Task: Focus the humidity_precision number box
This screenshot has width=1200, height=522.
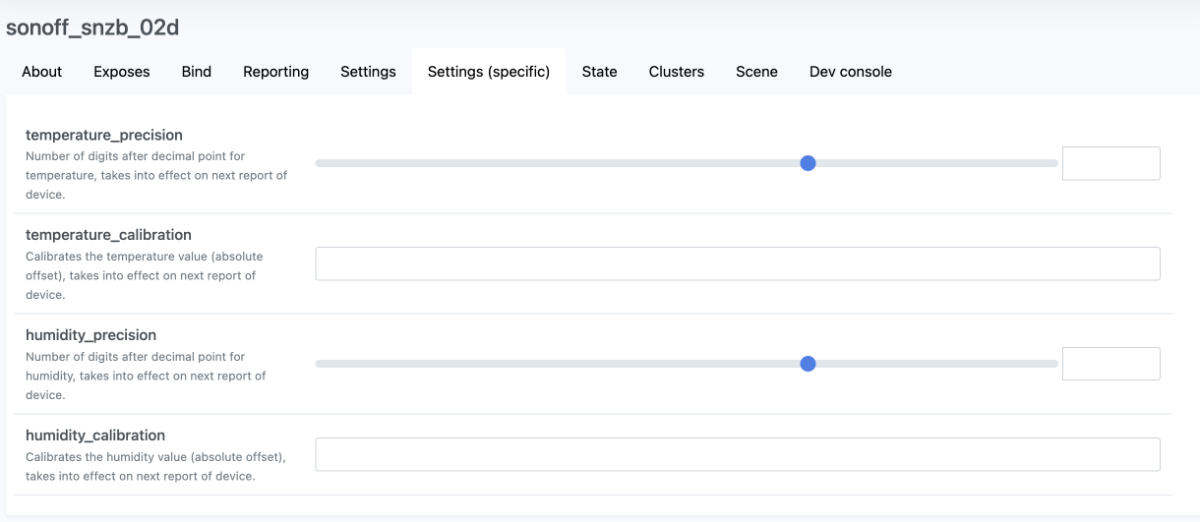Action: 1111,363
